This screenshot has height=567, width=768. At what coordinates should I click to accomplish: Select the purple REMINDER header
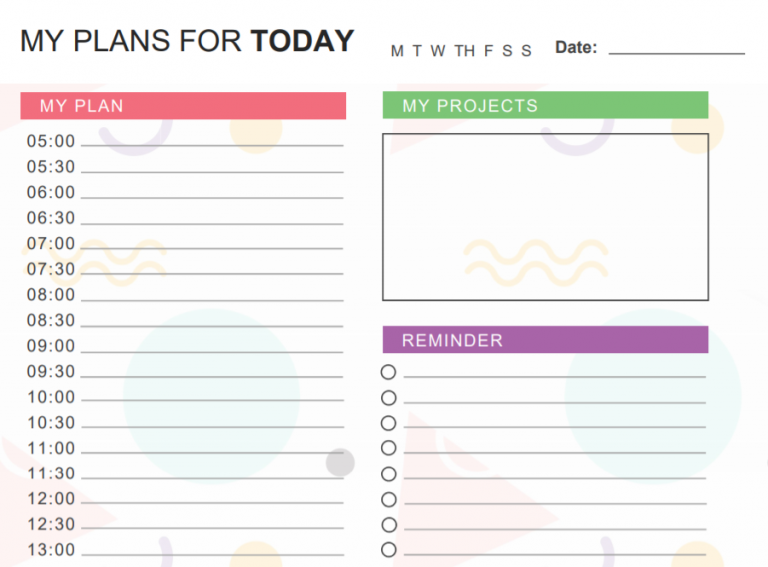point(545,340)
